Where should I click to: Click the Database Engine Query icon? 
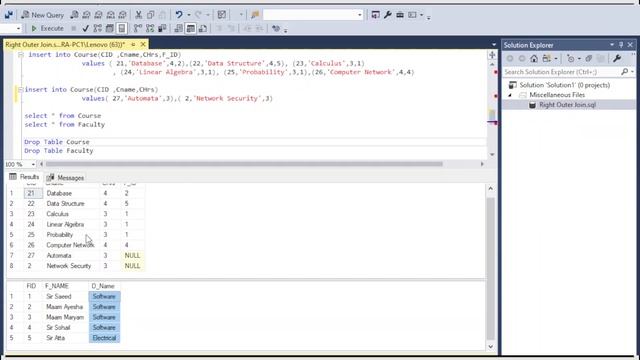(74, 15)
